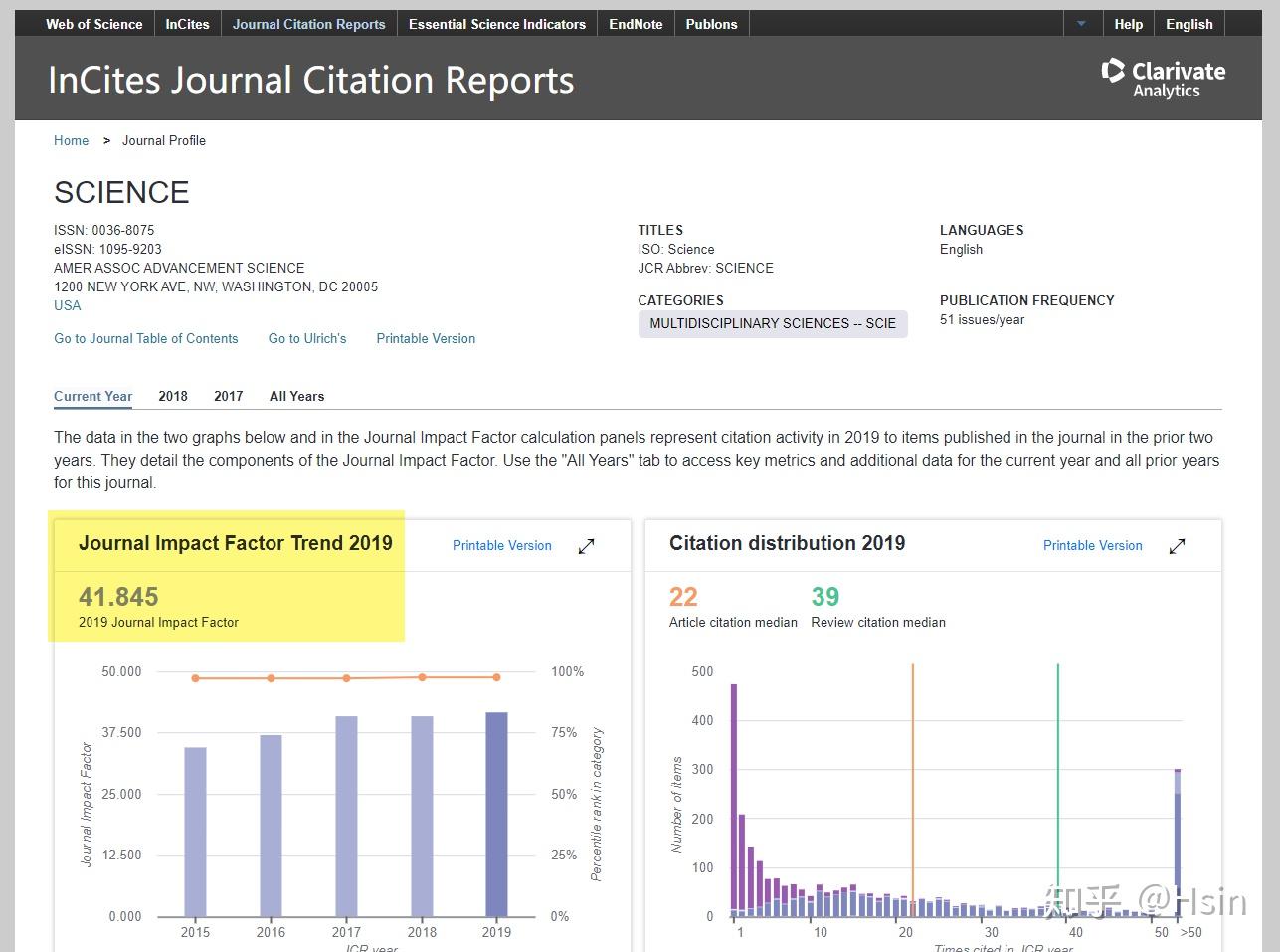Open Essential Science Indicators menu item

pyautogui.click(x=496, y=24)
